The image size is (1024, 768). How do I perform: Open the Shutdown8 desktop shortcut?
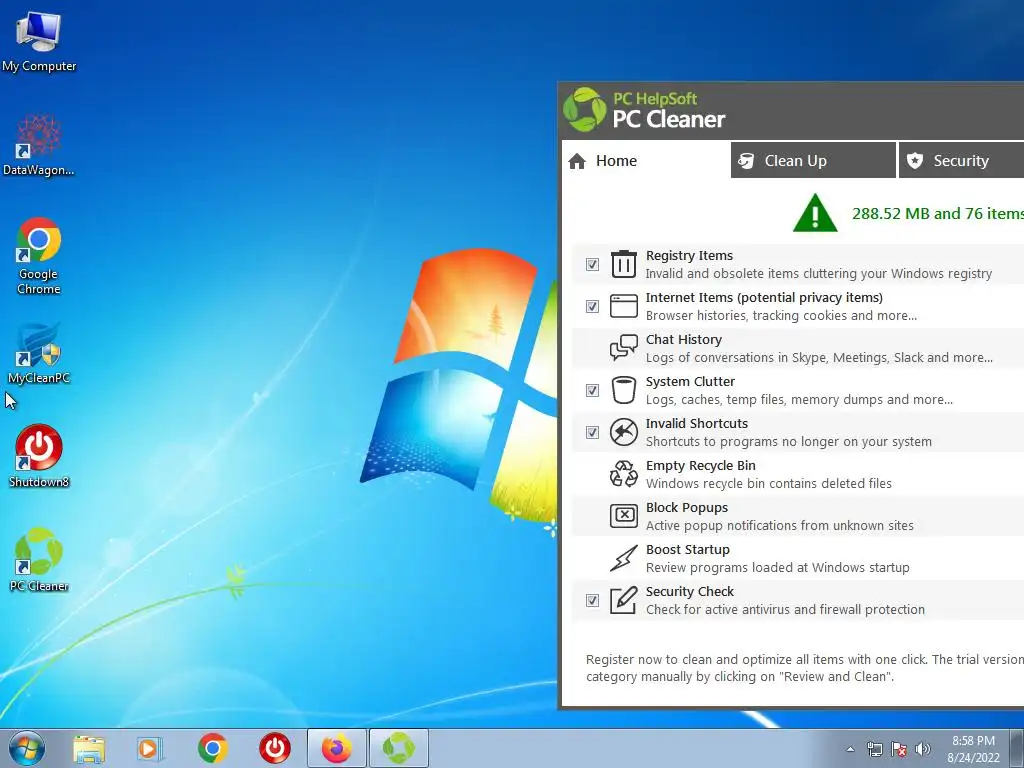point(39,456)
